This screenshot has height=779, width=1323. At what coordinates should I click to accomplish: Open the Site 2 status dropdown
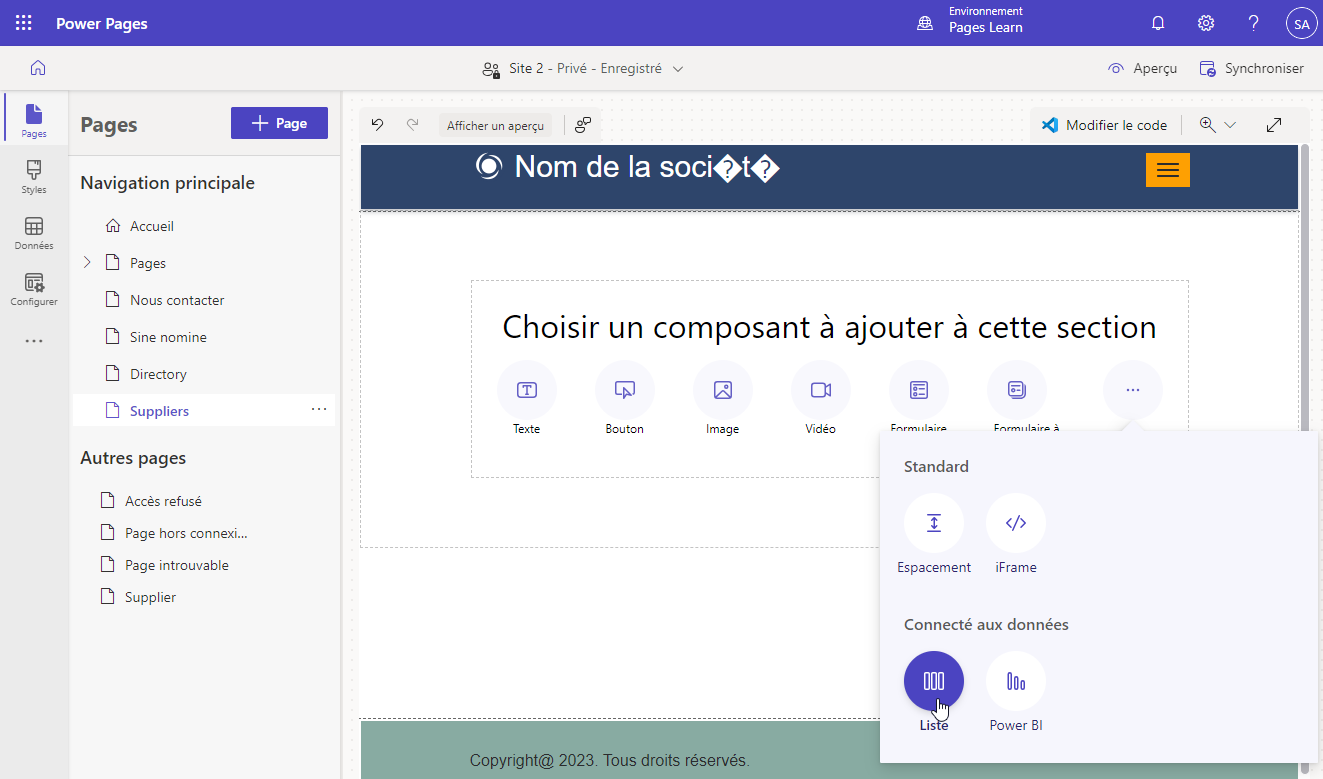click(x=678, y=69)
